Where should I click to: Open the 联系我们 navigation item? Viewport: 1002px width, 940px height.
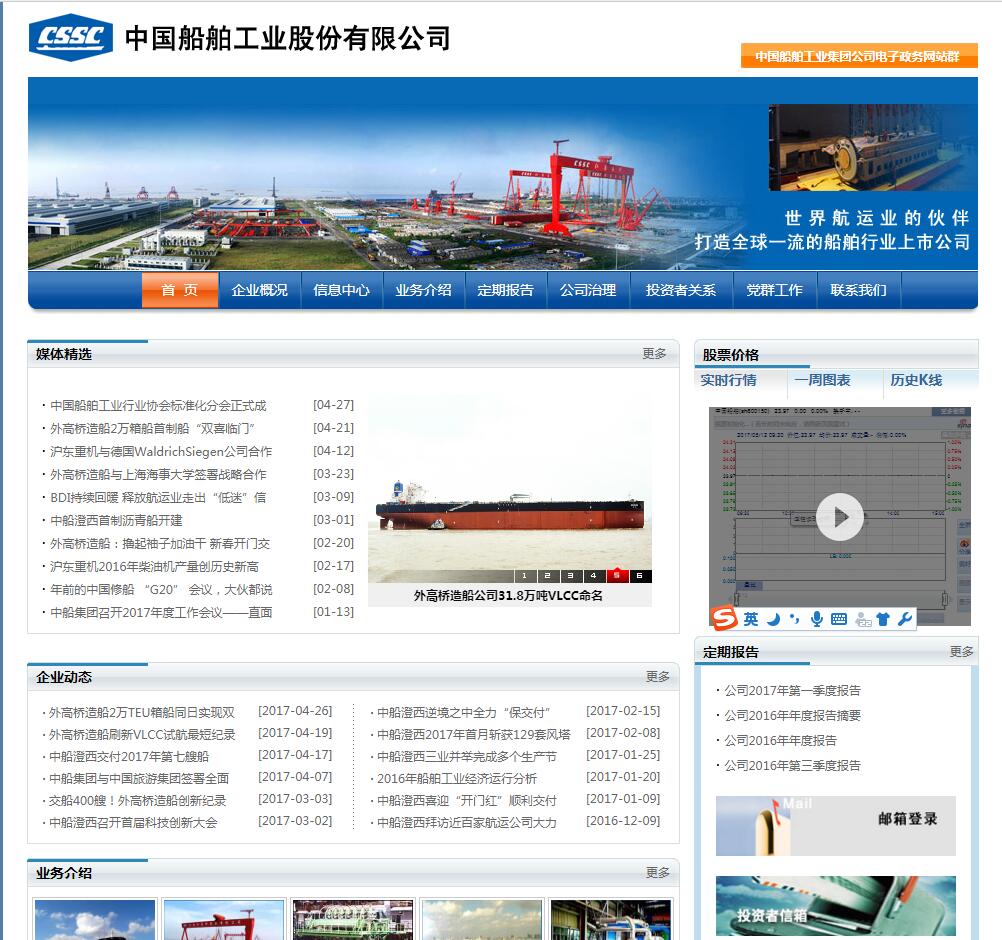click(x=858, y=290)
